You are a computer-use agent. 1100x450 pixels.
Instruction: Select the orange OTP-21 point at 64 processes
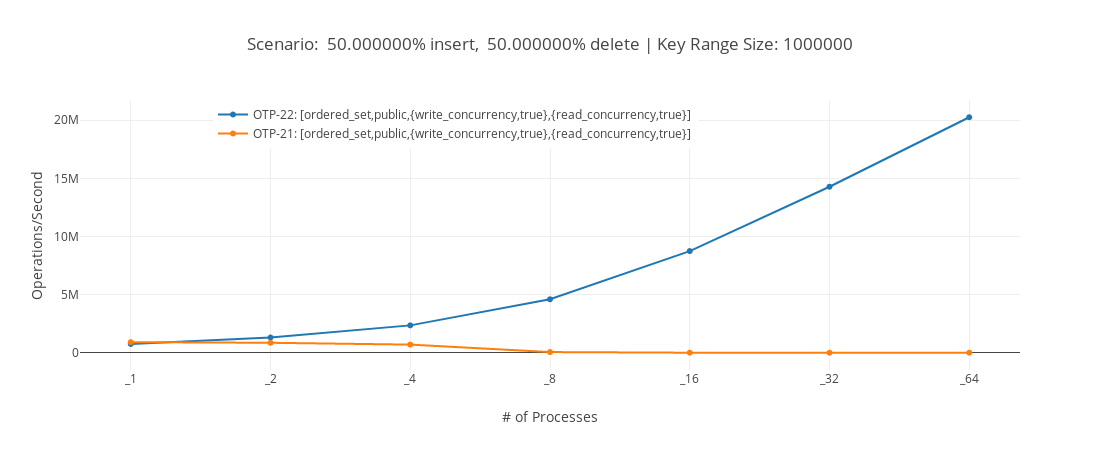coord(969,353)
